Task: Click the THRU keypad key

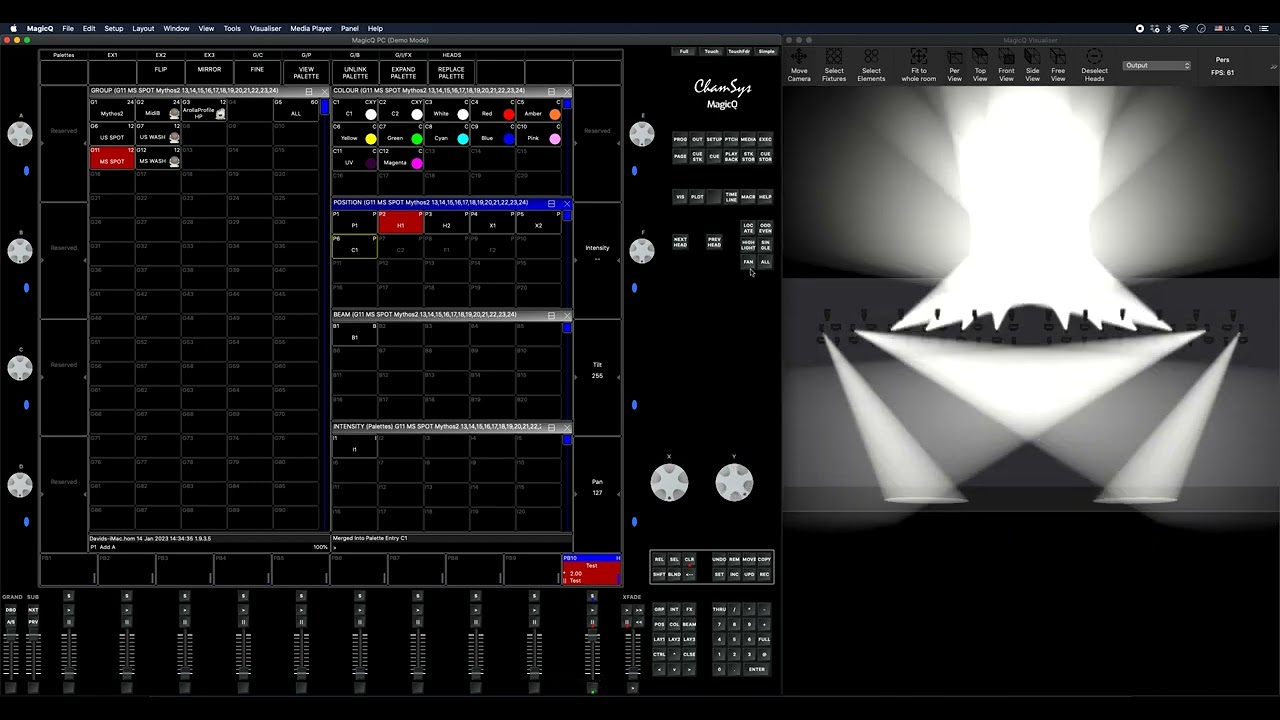Action: (x=719, y=609)
